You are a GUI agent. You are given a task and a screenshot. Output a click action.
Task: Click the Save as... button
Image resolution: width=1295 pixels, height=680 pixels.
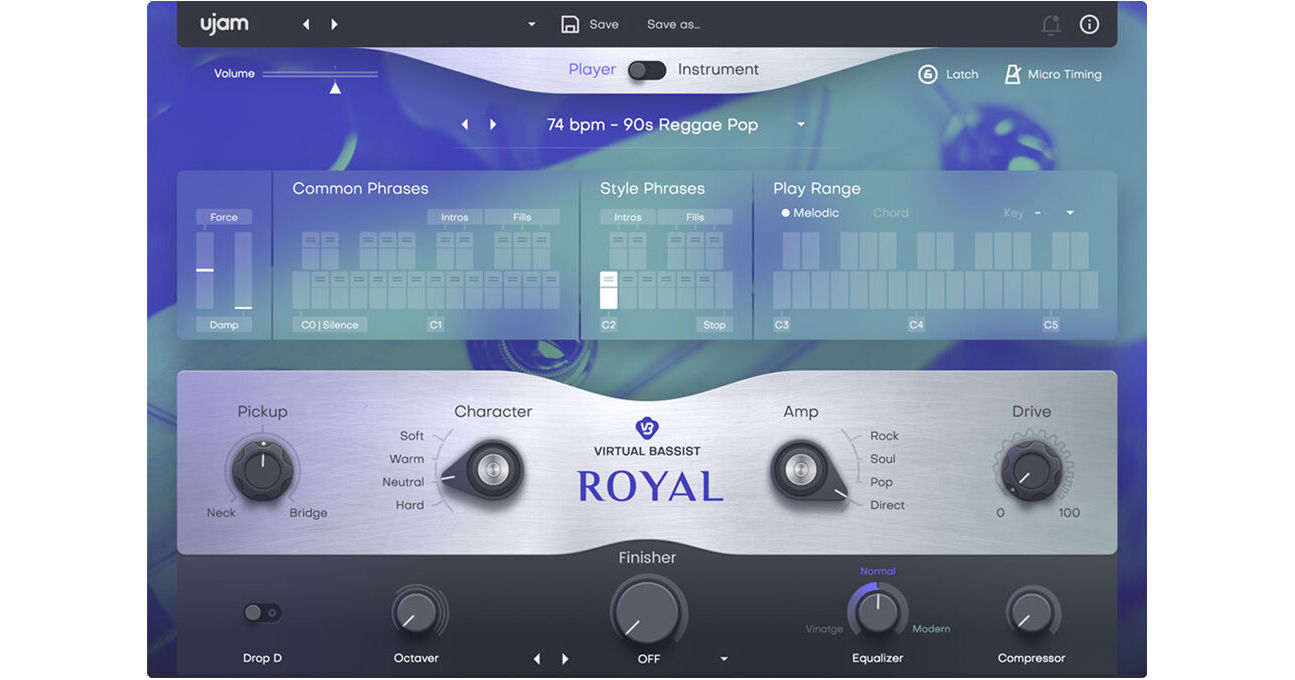tap(672, 24)
